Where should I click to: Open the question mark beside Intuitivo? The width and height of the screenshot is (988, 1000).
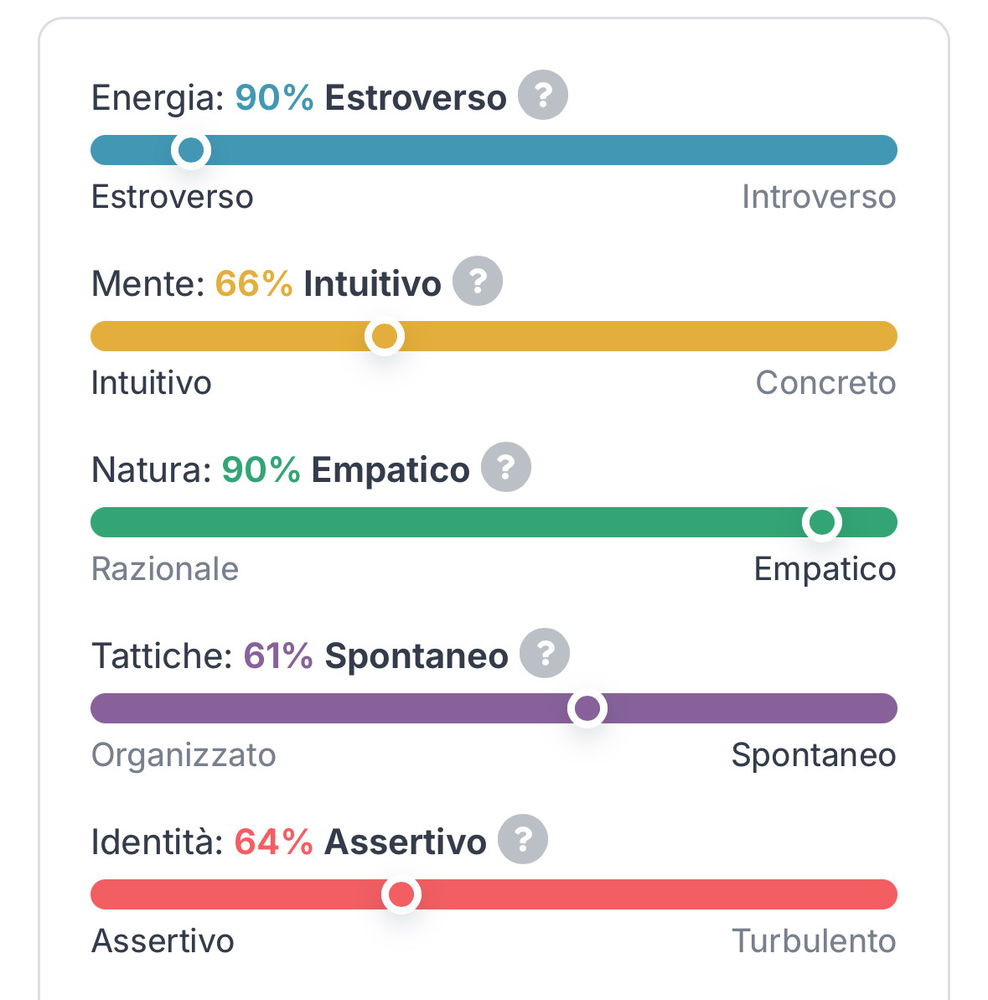pos(478,281)
